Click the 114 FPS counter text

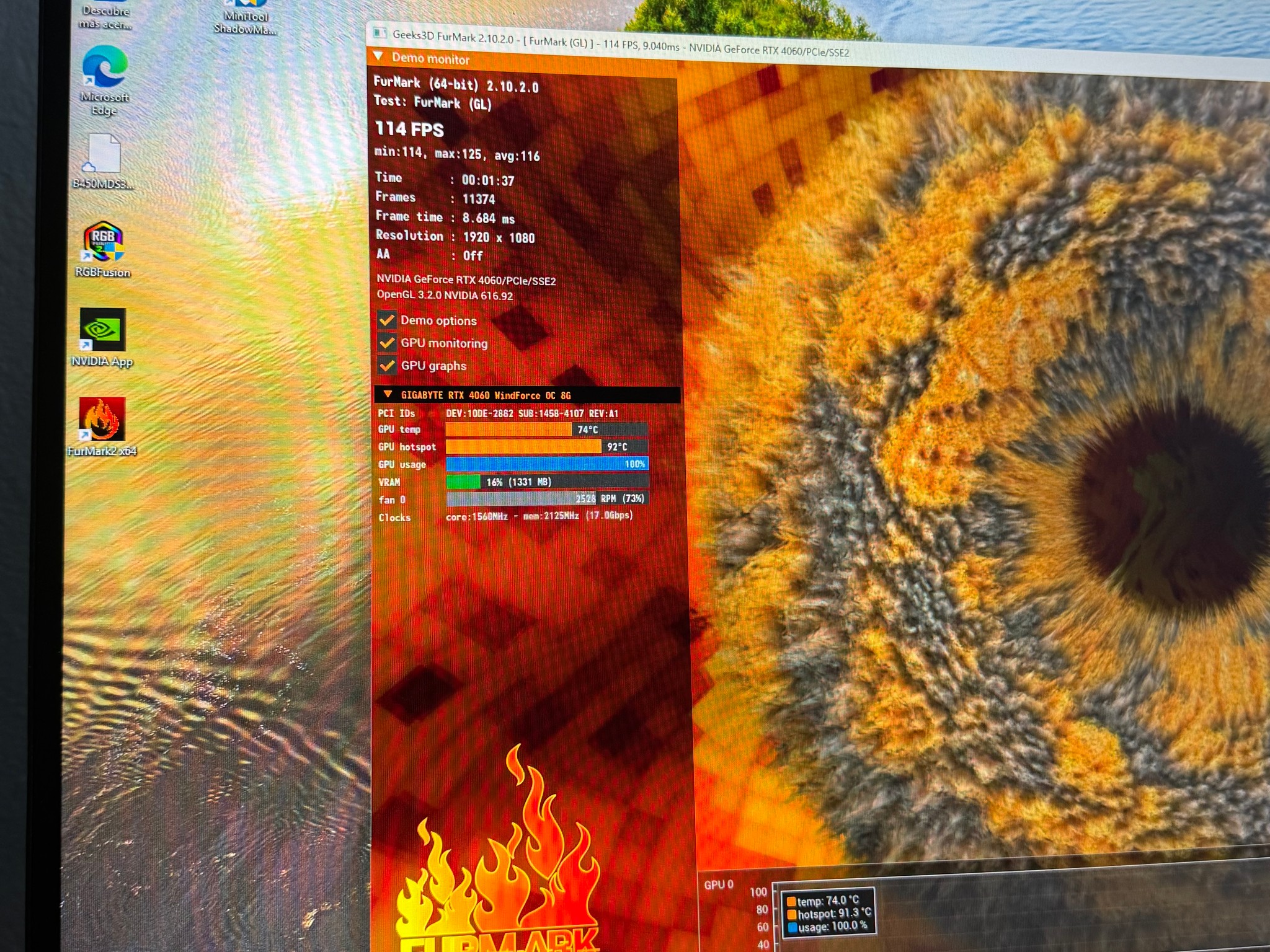point(409,129)
